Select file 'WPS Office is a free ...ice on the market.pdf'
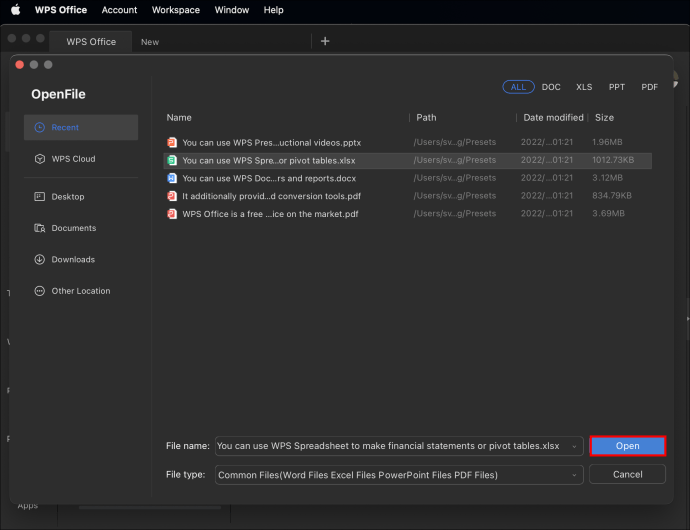 pos(407,214)
